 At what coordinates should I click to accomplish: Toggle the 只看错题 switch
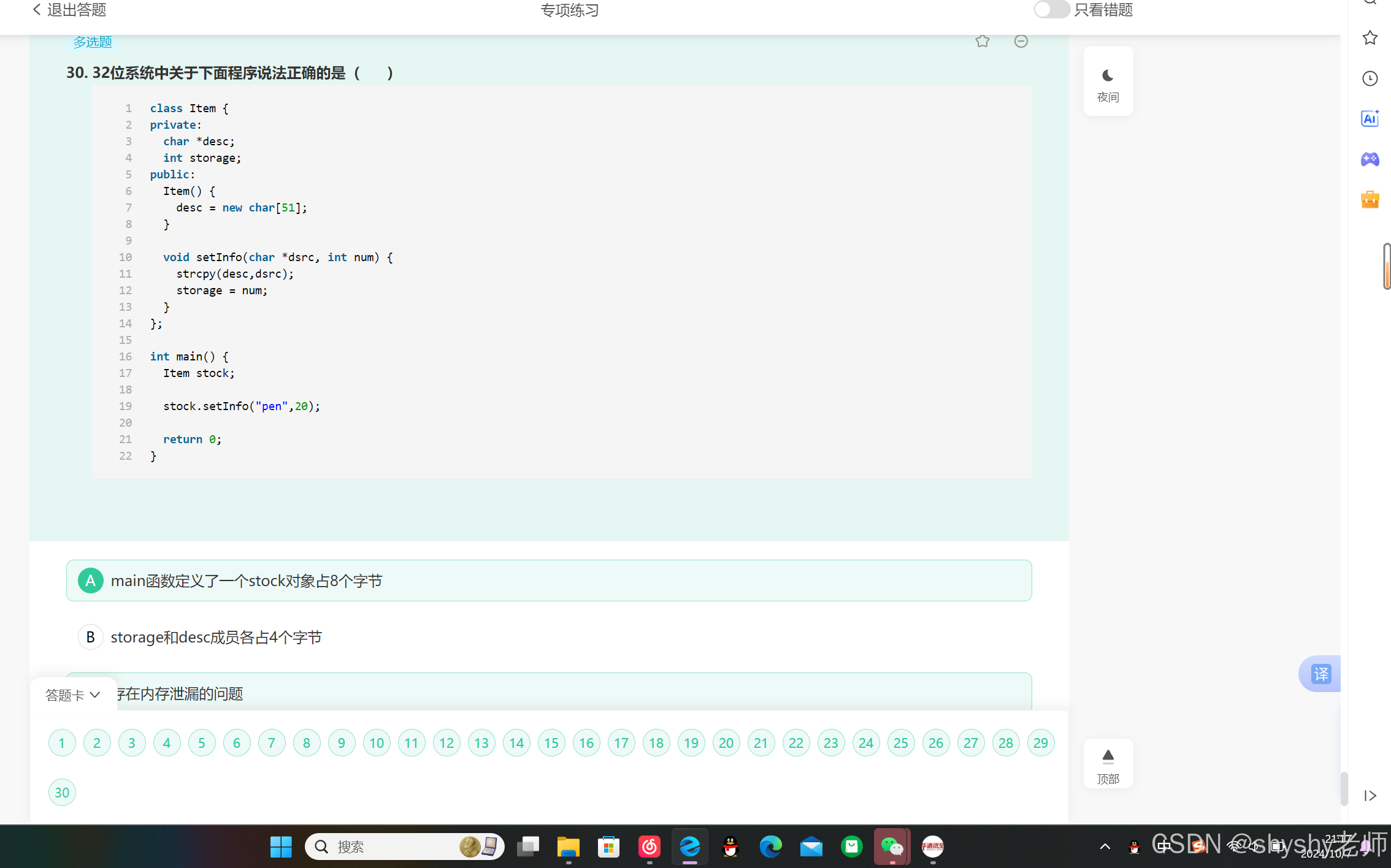coord(1051,10)
